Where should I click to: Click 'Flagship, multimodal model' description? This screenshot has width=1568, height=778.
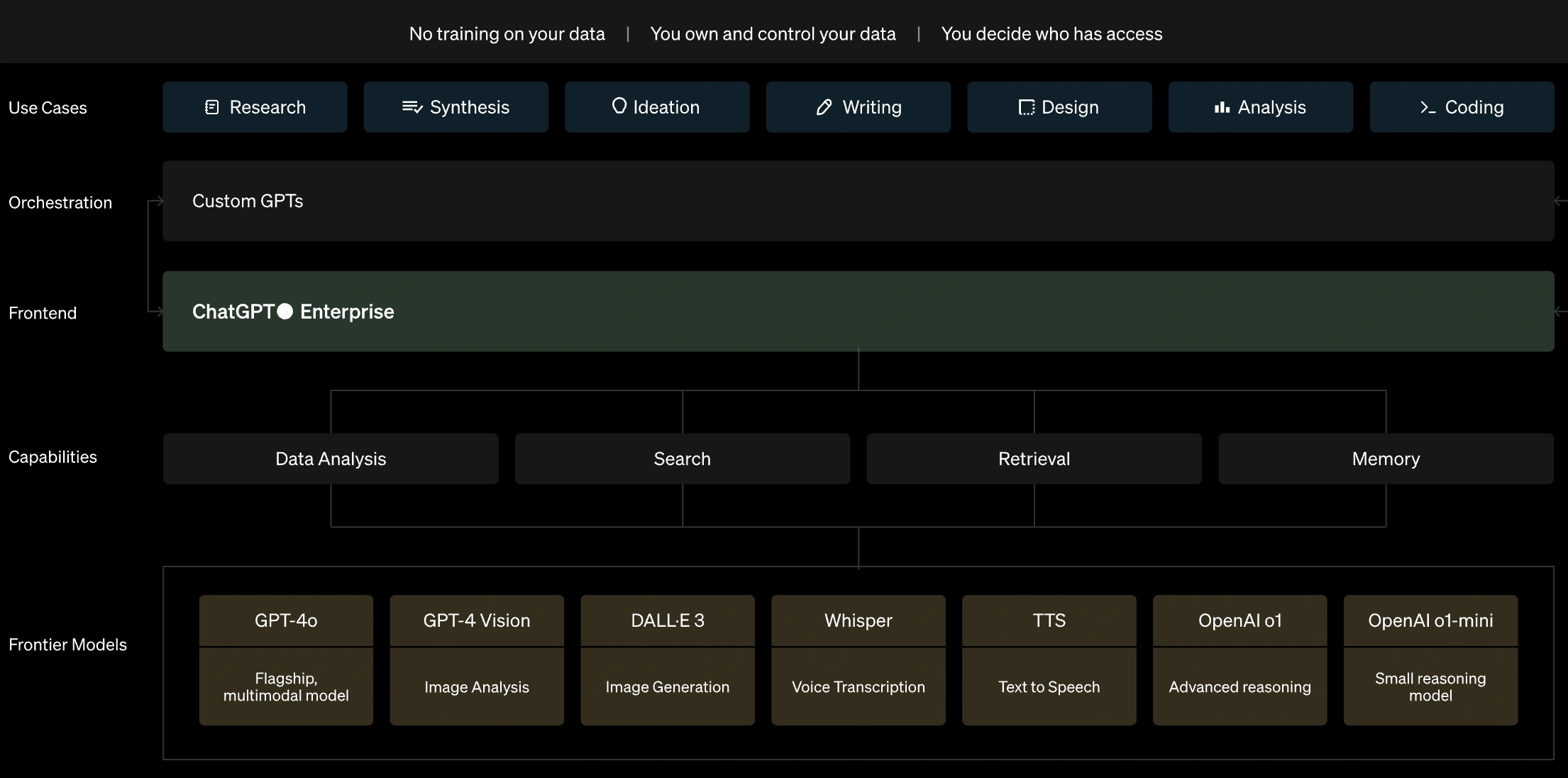[x=286, y=687]
